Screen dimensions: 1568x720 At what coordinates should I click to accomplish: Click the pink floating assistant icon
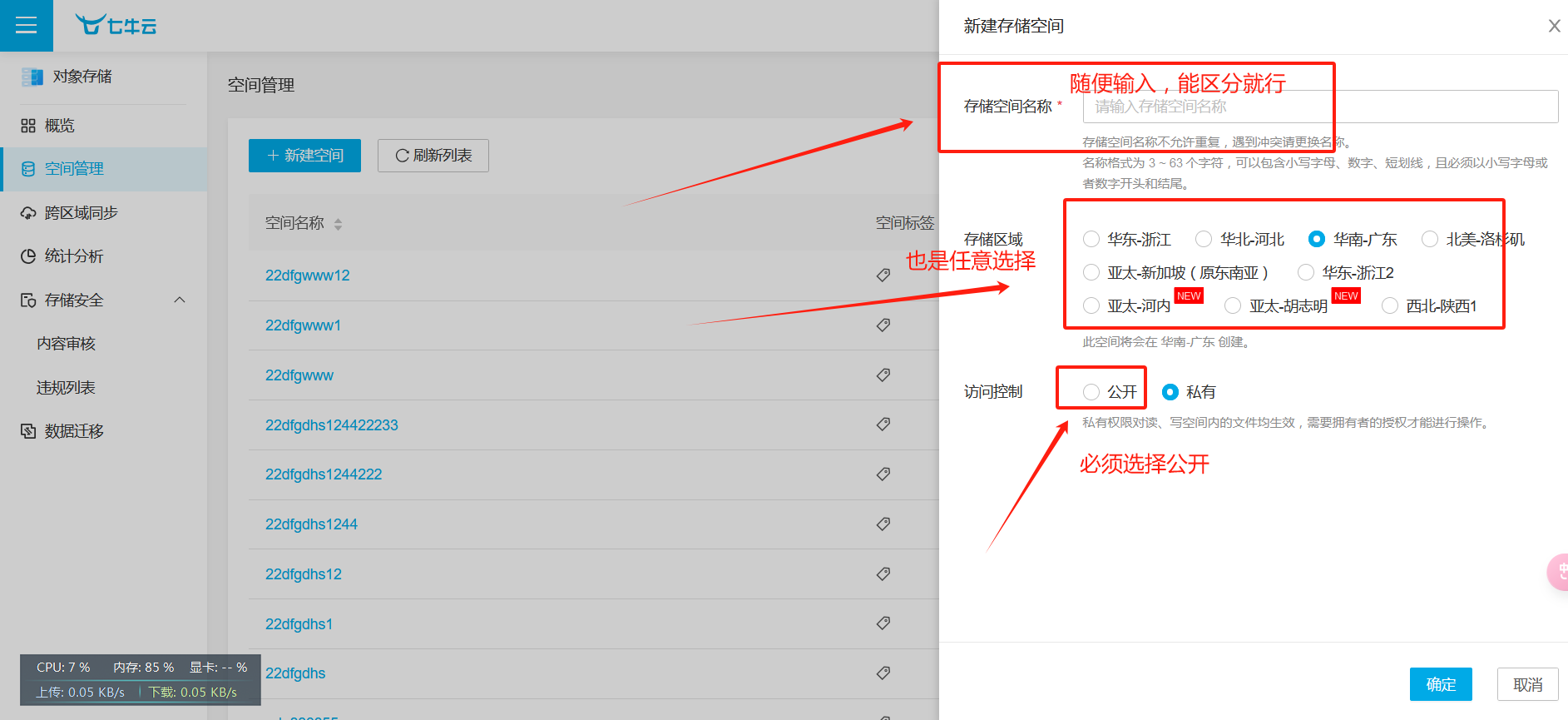pyautogui.click(x=1557, y=572)
